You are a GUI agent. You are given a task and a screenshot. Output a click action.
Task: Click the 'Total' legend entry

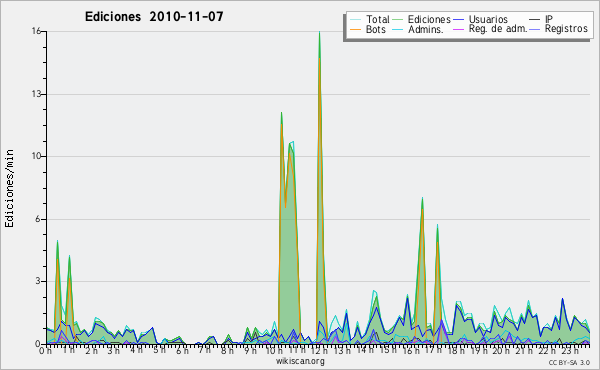tap(370, 19)
